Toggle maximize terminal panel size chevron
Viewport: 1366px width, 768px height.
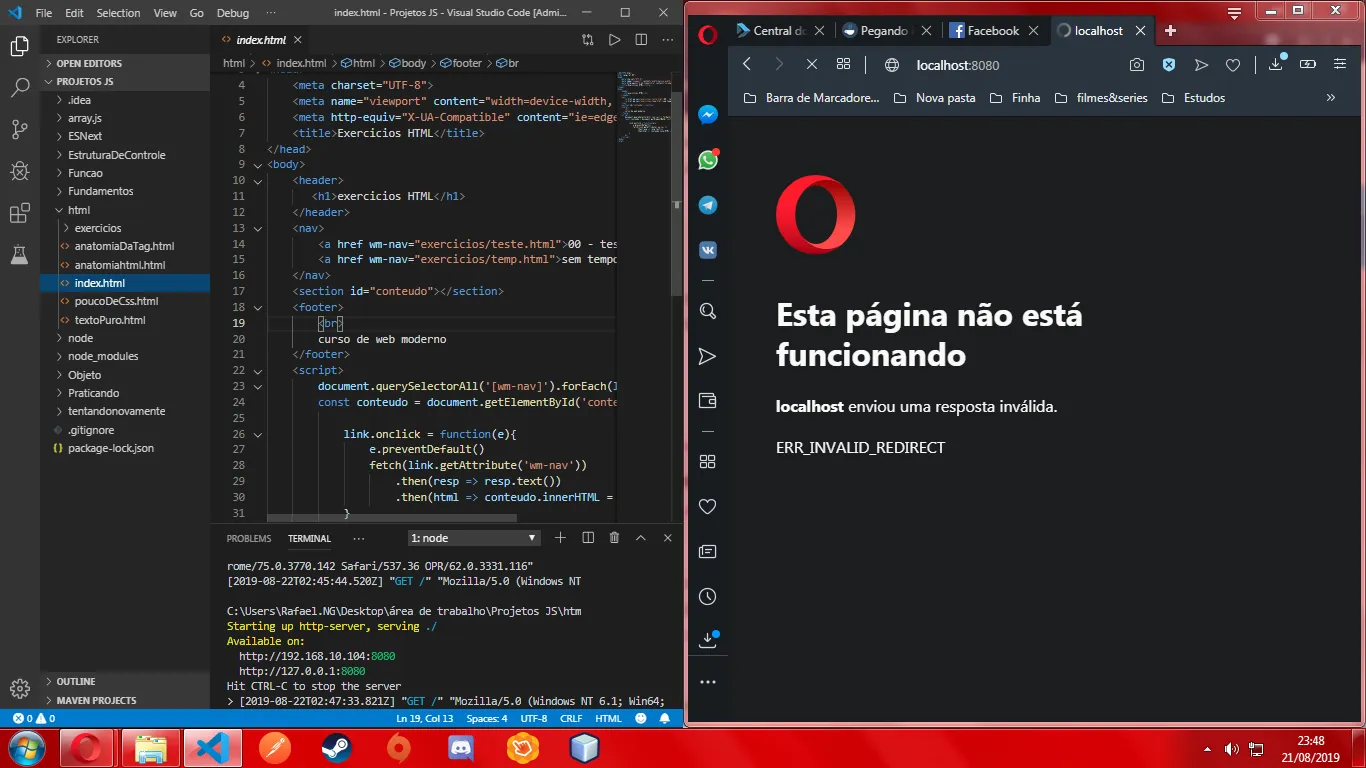(641, 538)
